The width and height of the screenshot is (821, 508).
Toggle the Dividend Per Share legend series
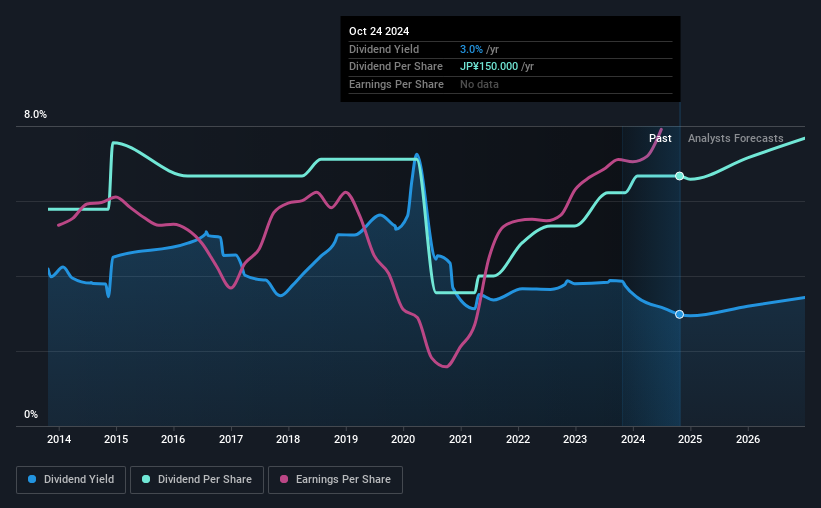[x=197, y=480]
